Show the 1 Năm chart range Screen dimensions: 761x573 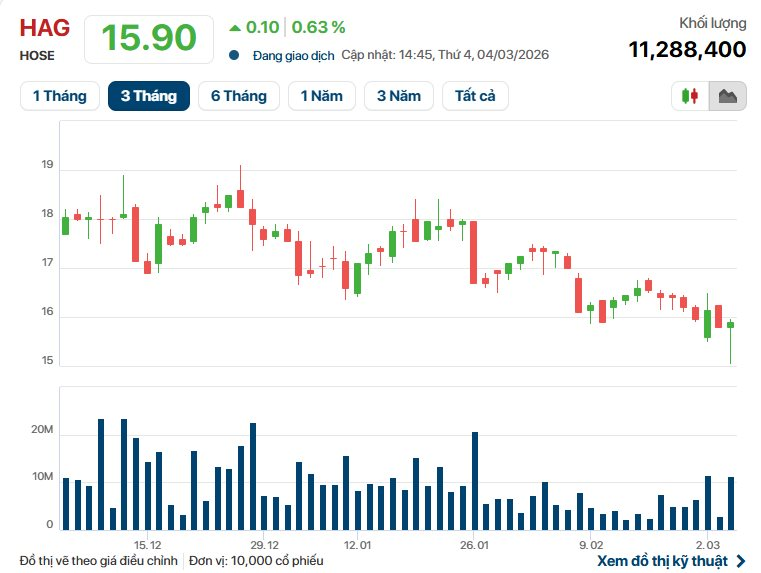(x=321, y=96)
